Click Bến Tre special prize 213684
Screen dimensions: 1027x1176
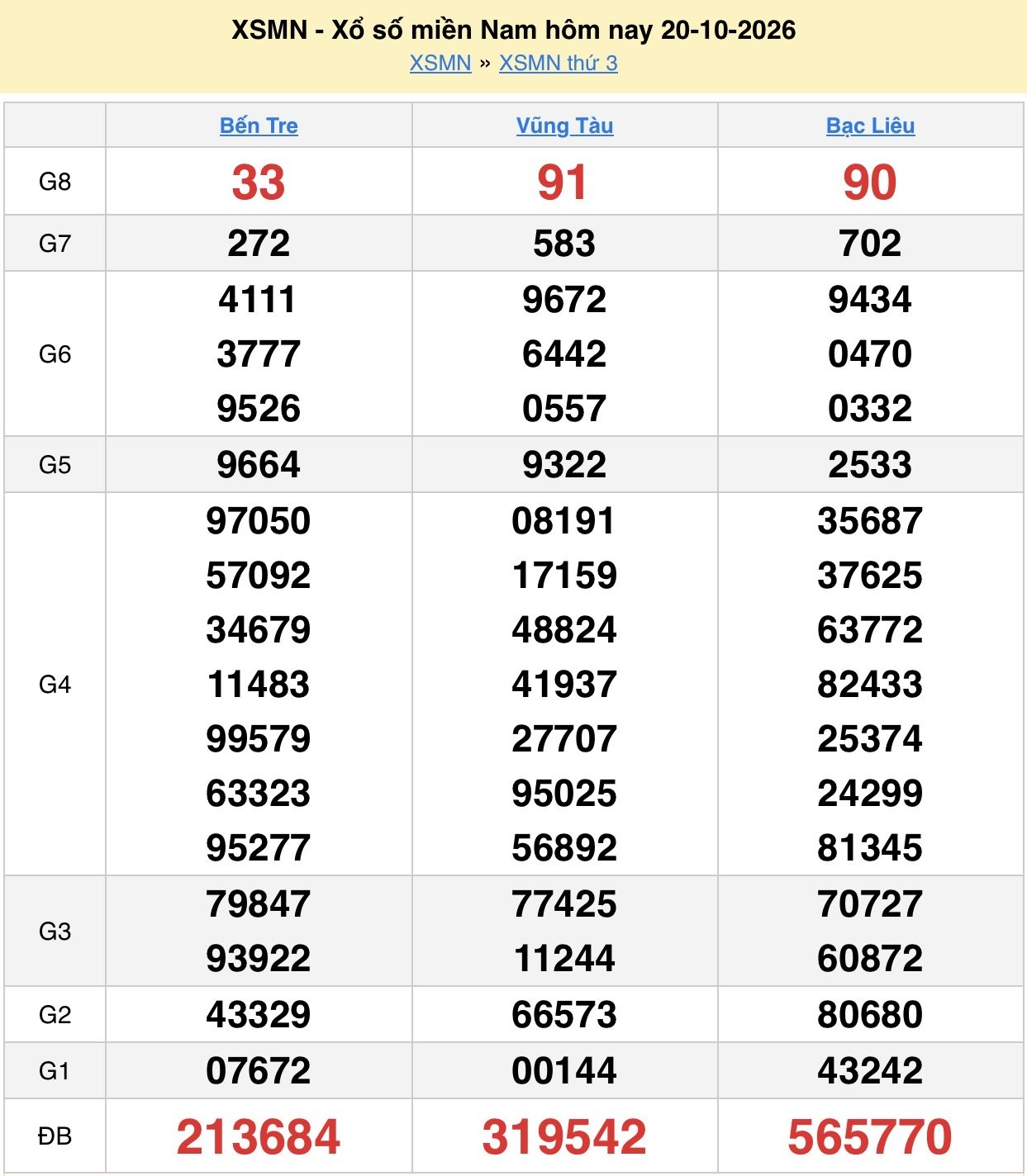point(259,1136)
